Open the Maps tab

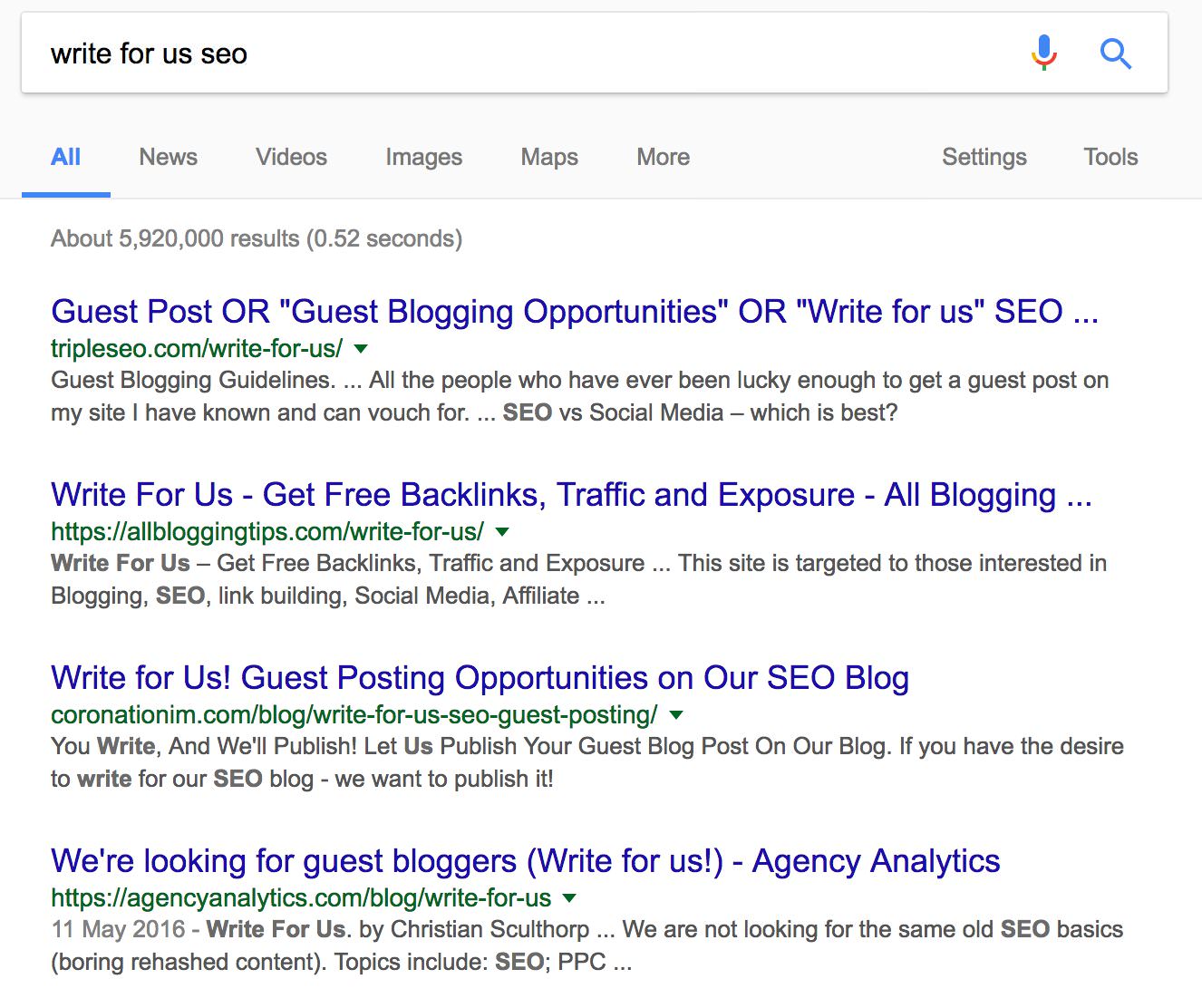pos(549,157)
